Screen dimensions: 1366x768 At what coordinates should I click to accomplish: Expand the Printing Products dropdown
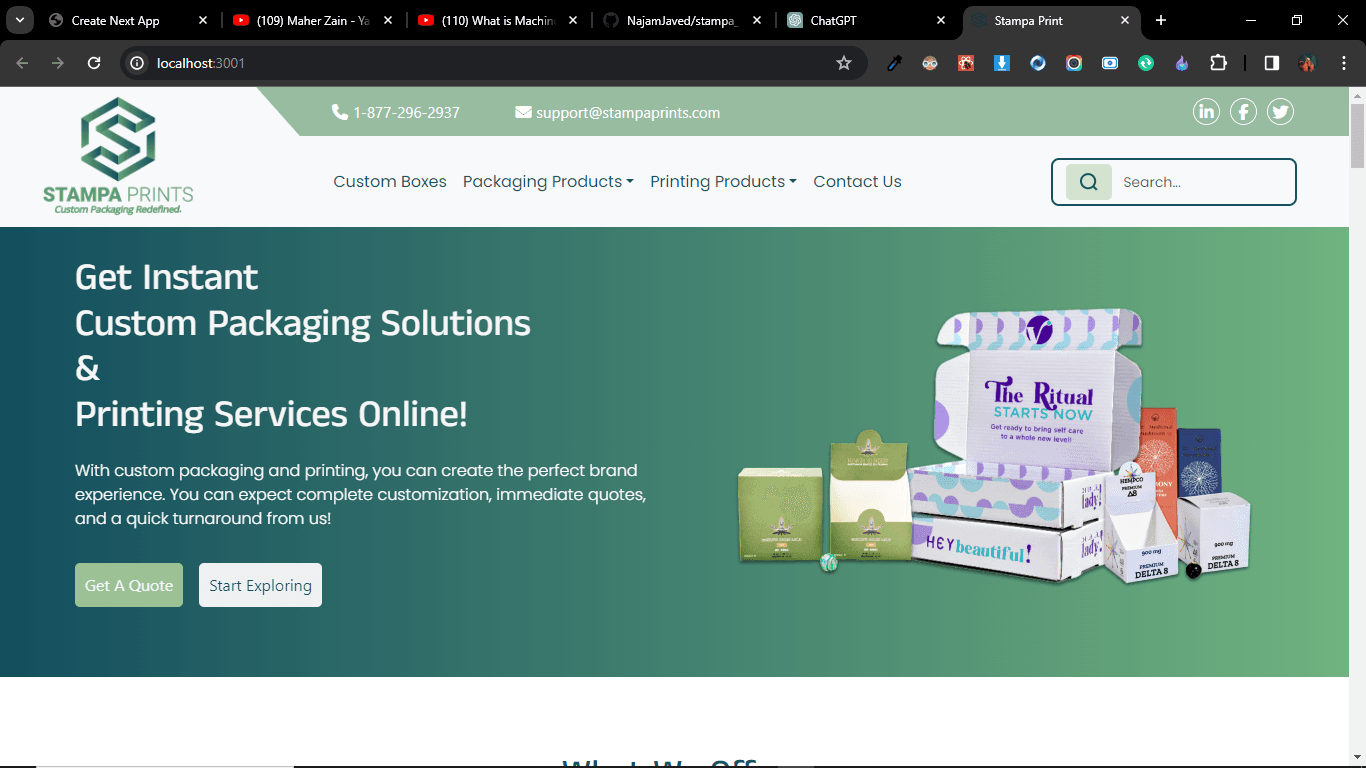pyautogui.click(x=722, y=182)
